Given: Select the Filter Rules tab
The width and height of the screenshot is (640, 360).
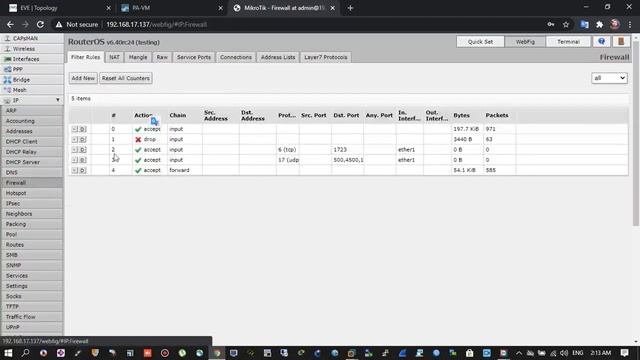Looking at the screenshot, I should click(x=86, y=57).
